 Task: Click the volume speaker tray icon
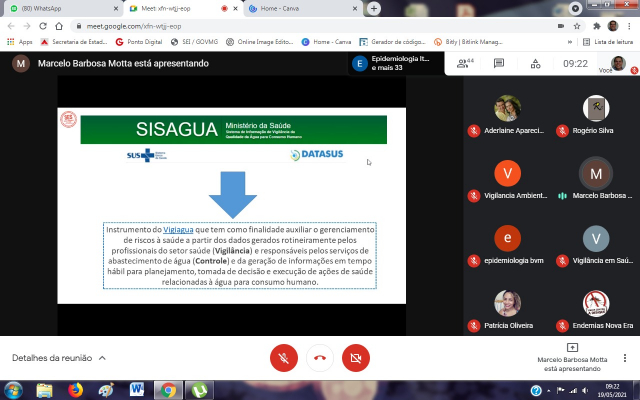tap(585, 391)
